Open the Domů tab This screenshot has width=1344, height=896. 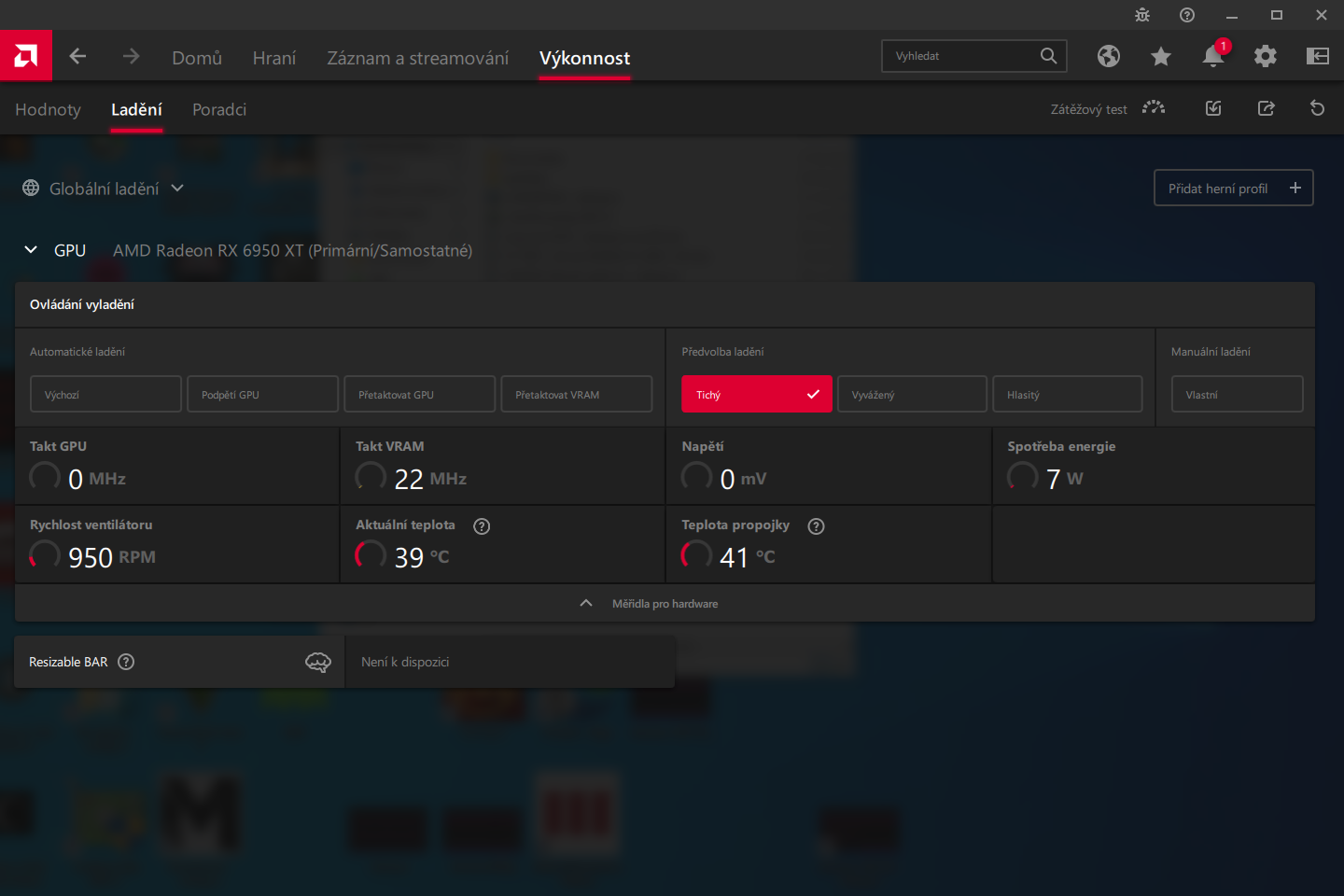pos(197,58)
